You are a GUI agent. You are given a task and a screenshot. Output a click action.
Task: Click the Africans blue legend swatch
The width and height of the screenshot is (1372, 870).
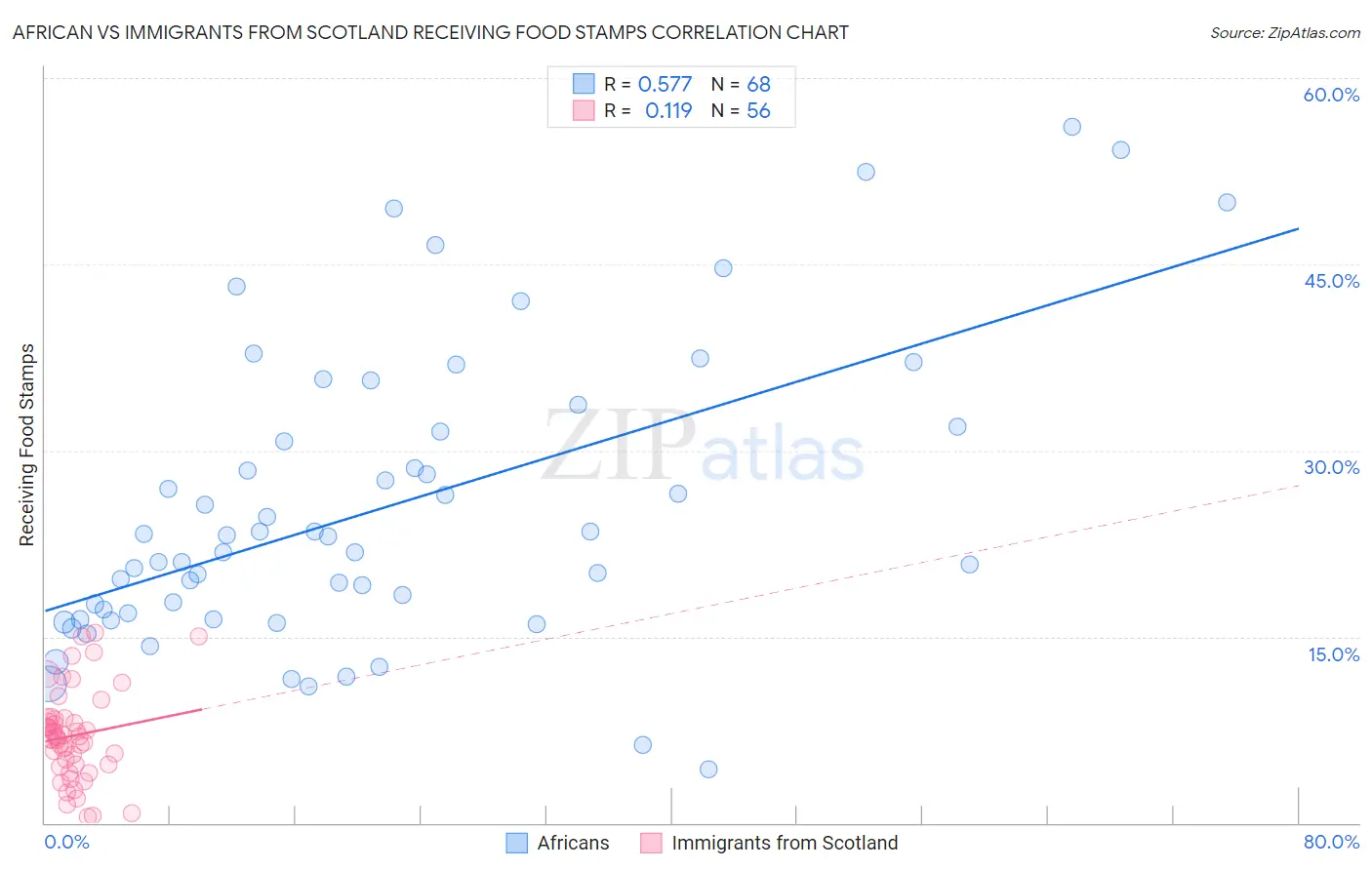pos(516,843)
